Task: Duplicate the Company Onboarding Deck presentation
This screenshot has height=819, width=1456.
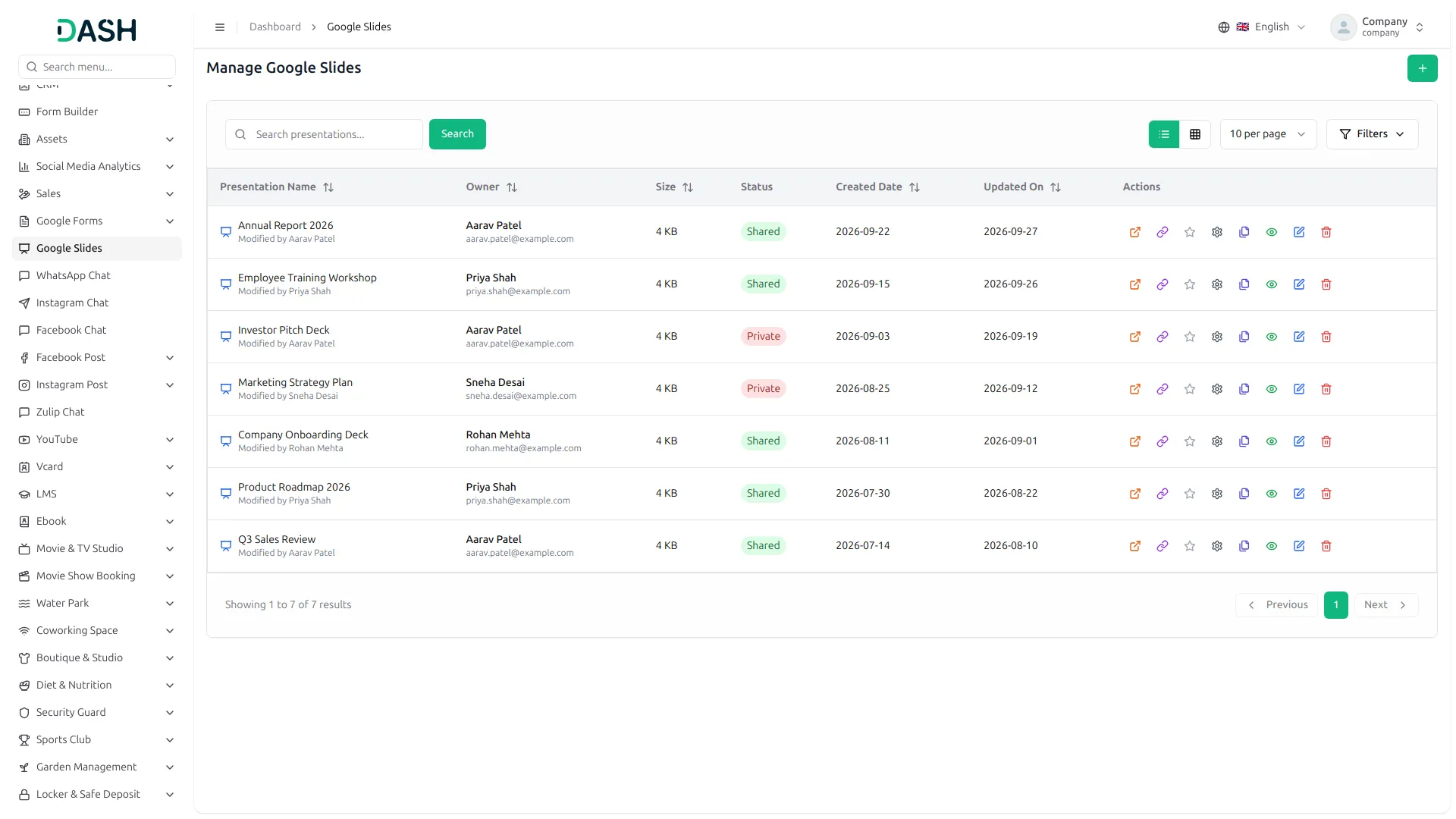Action: [1244, 441]
